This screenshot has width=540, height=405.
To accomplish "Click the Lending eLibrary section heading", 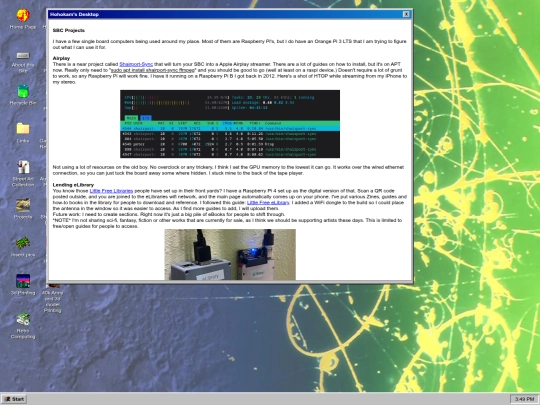I will (73, 185).
